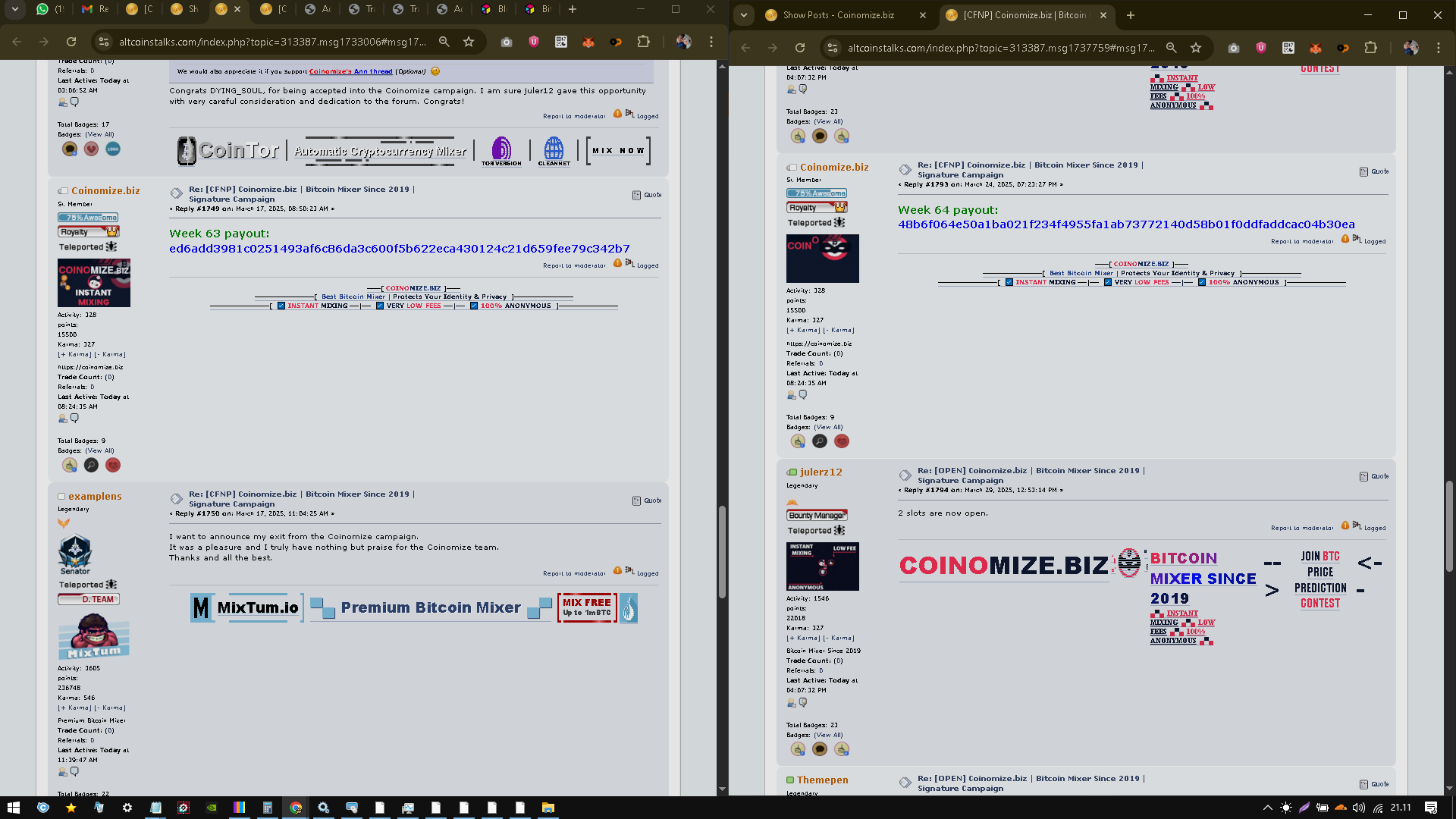Open Coinomize's Ann thread link

coord(350,71)
